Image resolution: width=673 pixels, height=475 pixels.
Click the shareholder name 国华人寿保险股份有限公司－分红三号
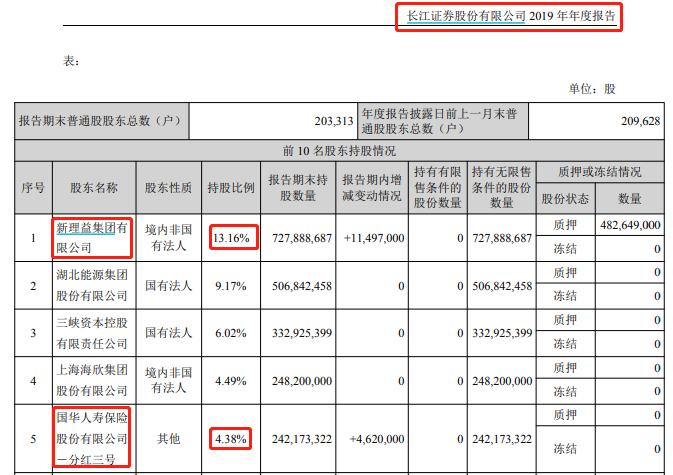pyautogui.click(x=92, y=439)
